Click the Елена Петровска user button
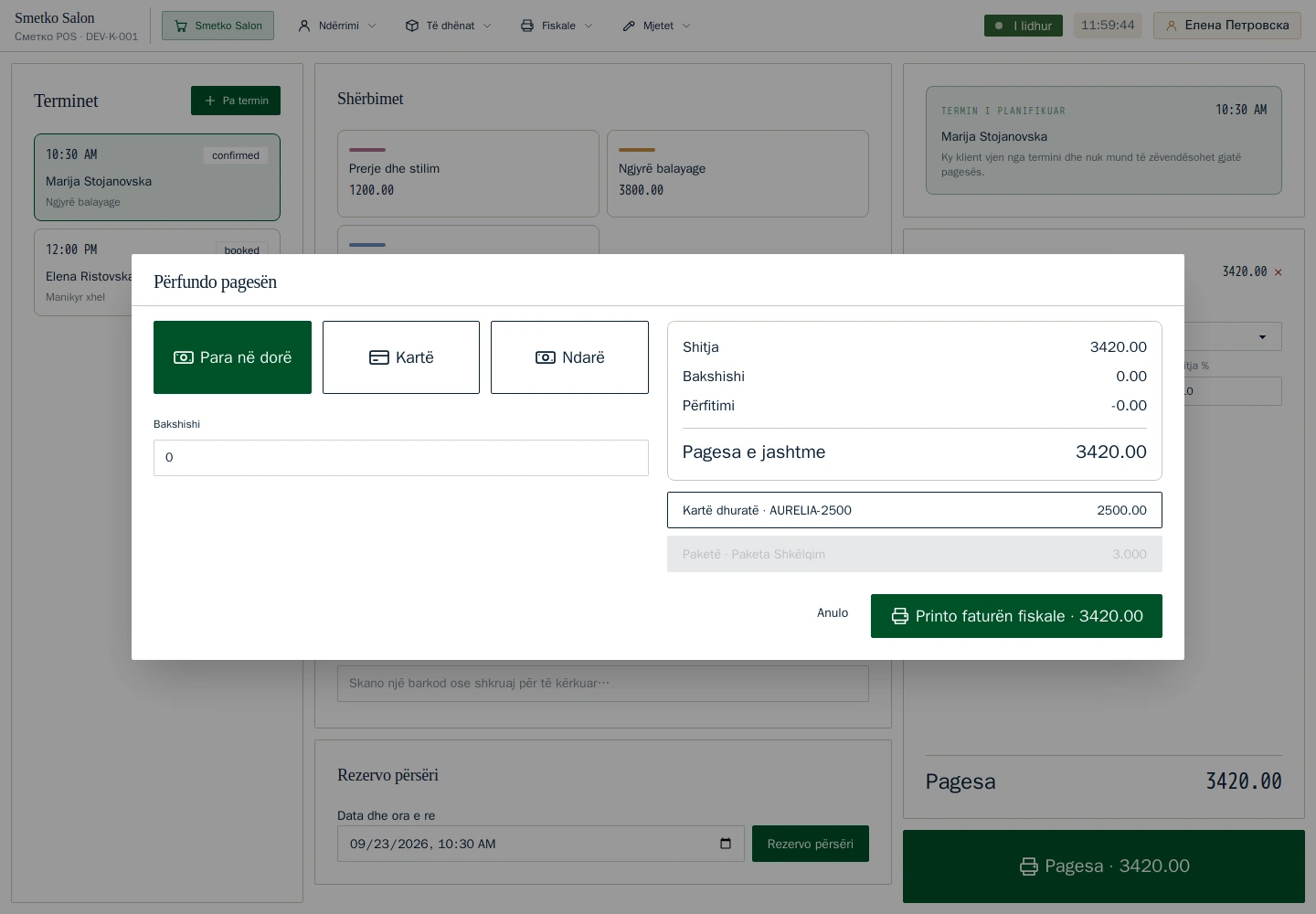Image resolution: width=1316 pixels, height=914 pixels. click(x=1226, y=26)
